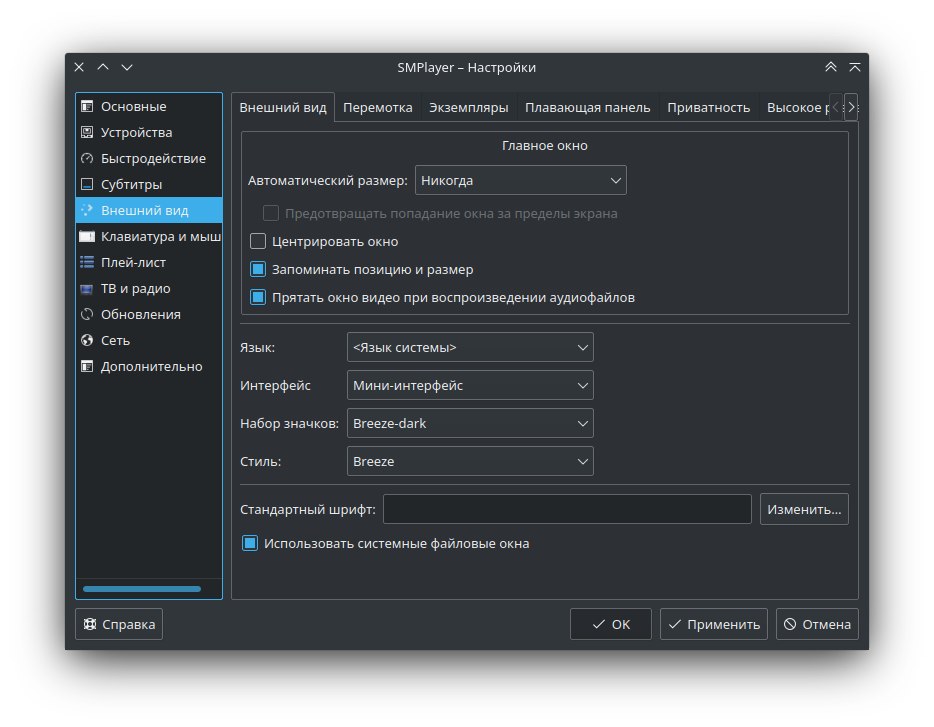The width and height of the screenshot is (934, 727).
Task: Select Плей-лист in the sidebar
Action: (149, 262)
